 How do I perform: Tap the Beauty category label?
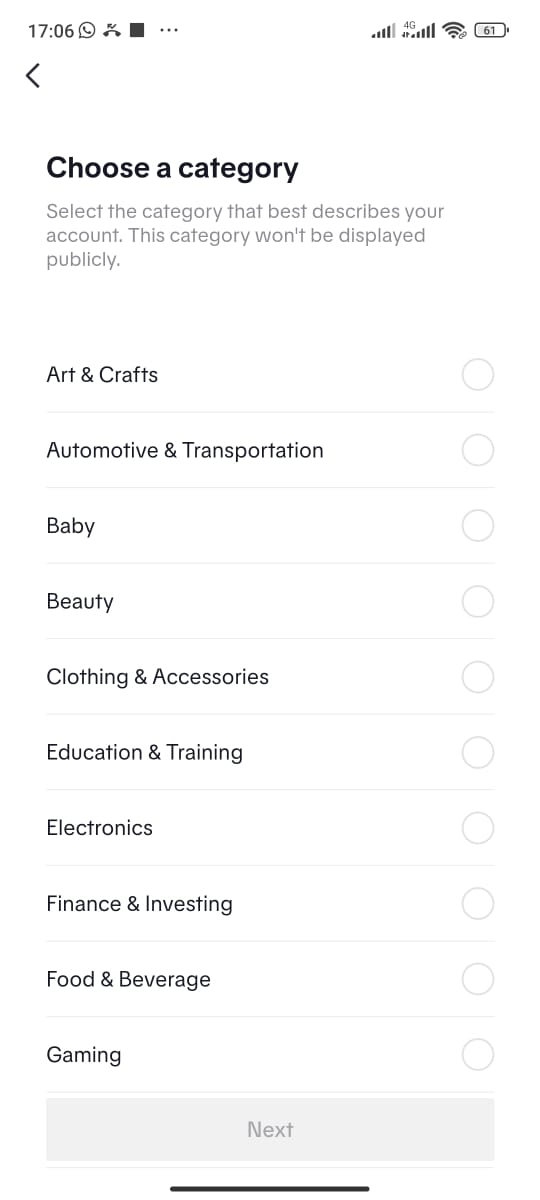click(x=80, y=601)
